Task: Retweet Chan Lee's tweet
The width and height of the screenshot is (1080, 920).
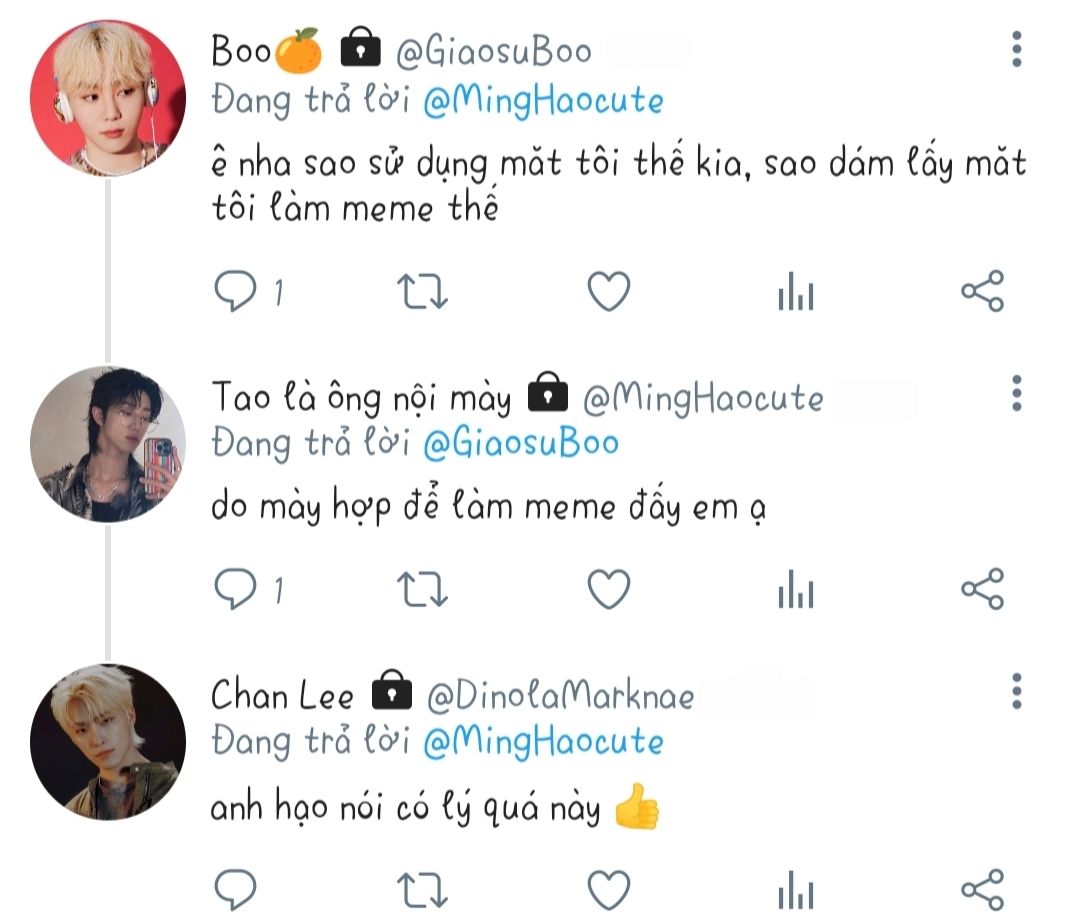Action: point(423,889)
